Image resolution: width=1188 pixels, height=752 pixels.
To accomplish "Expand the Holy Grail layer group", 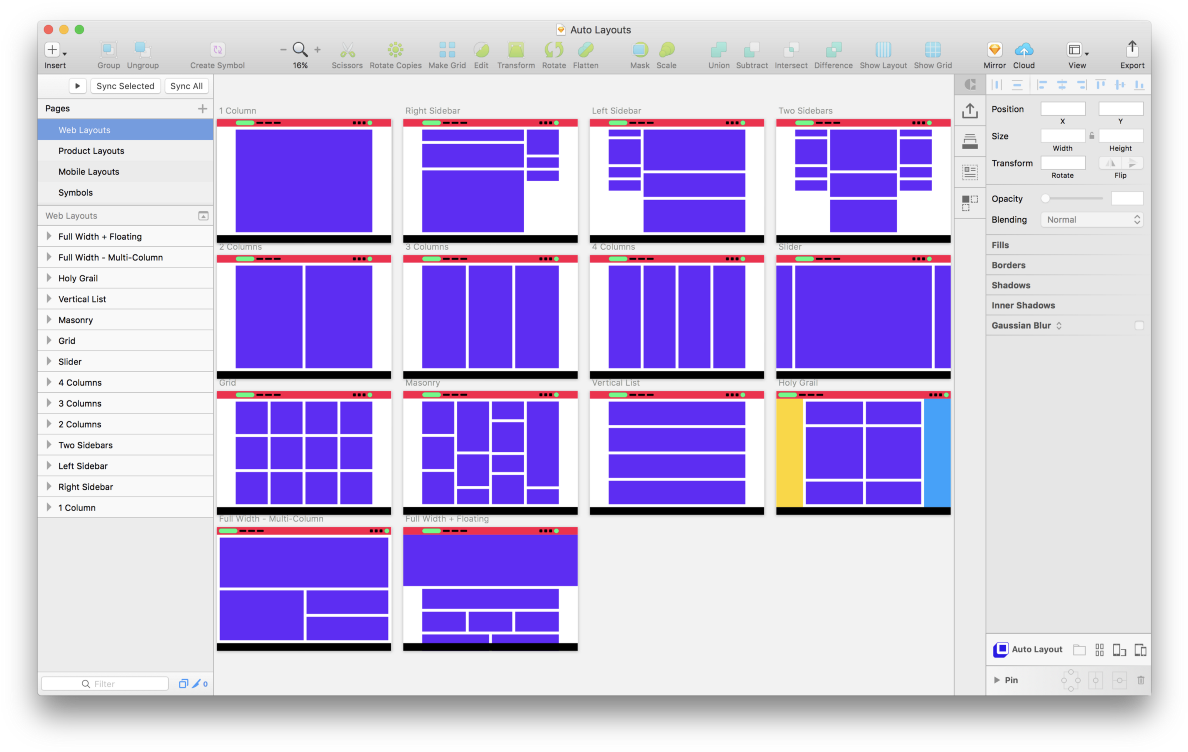I will tap(49, 278).
